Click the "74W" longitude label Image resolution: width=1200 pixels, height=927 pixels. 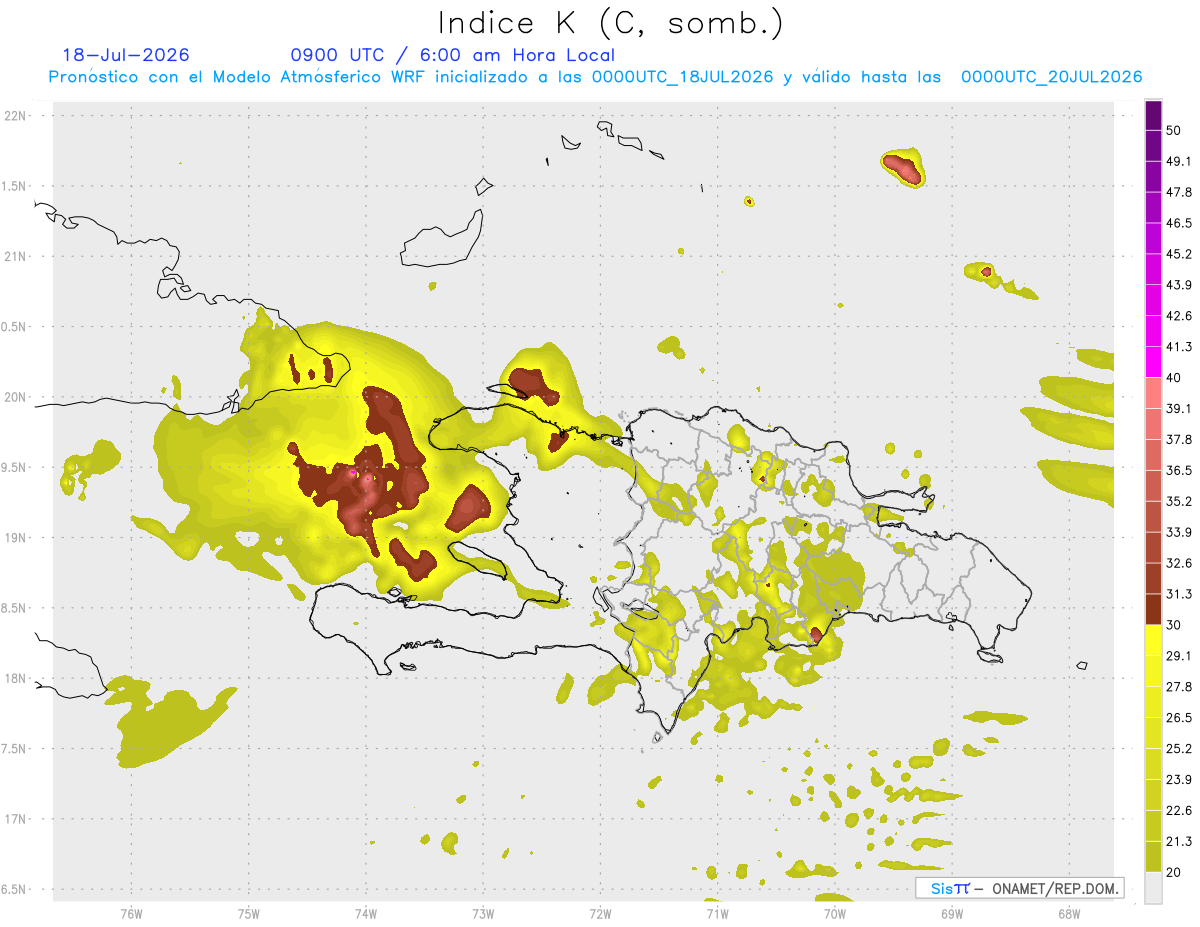click(x=366, y=914)
